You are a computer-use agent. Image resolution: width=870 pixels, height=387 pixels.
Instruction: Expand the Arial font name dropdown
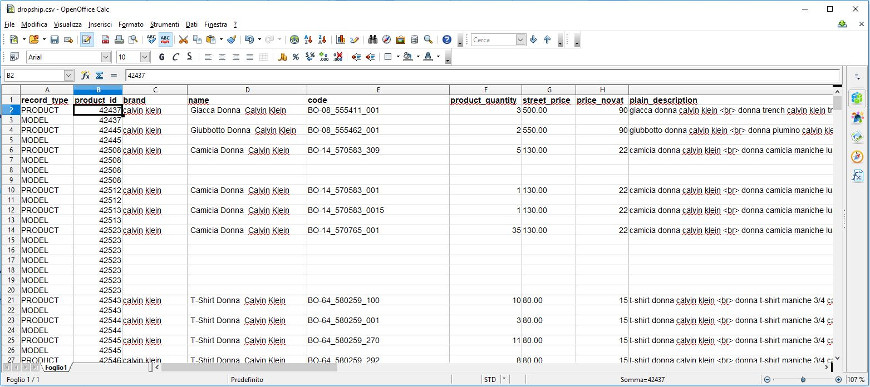coord(105,57)
